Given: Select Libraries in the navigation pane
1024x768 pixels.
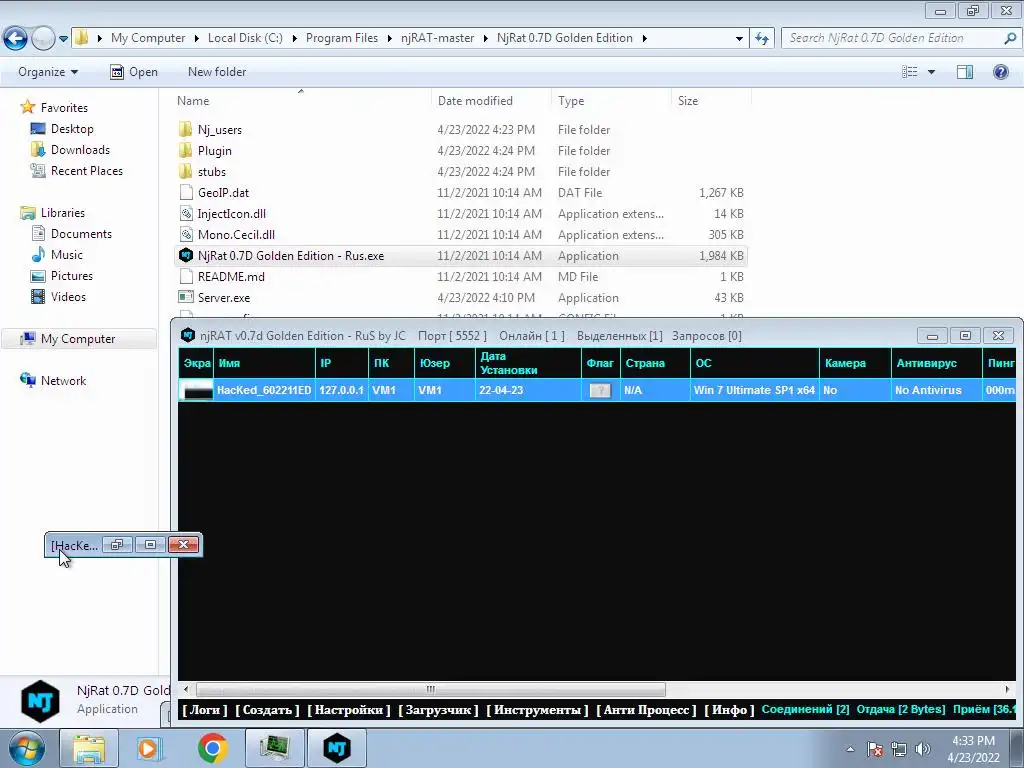Looking at the screenshot, I should point(63,213).
